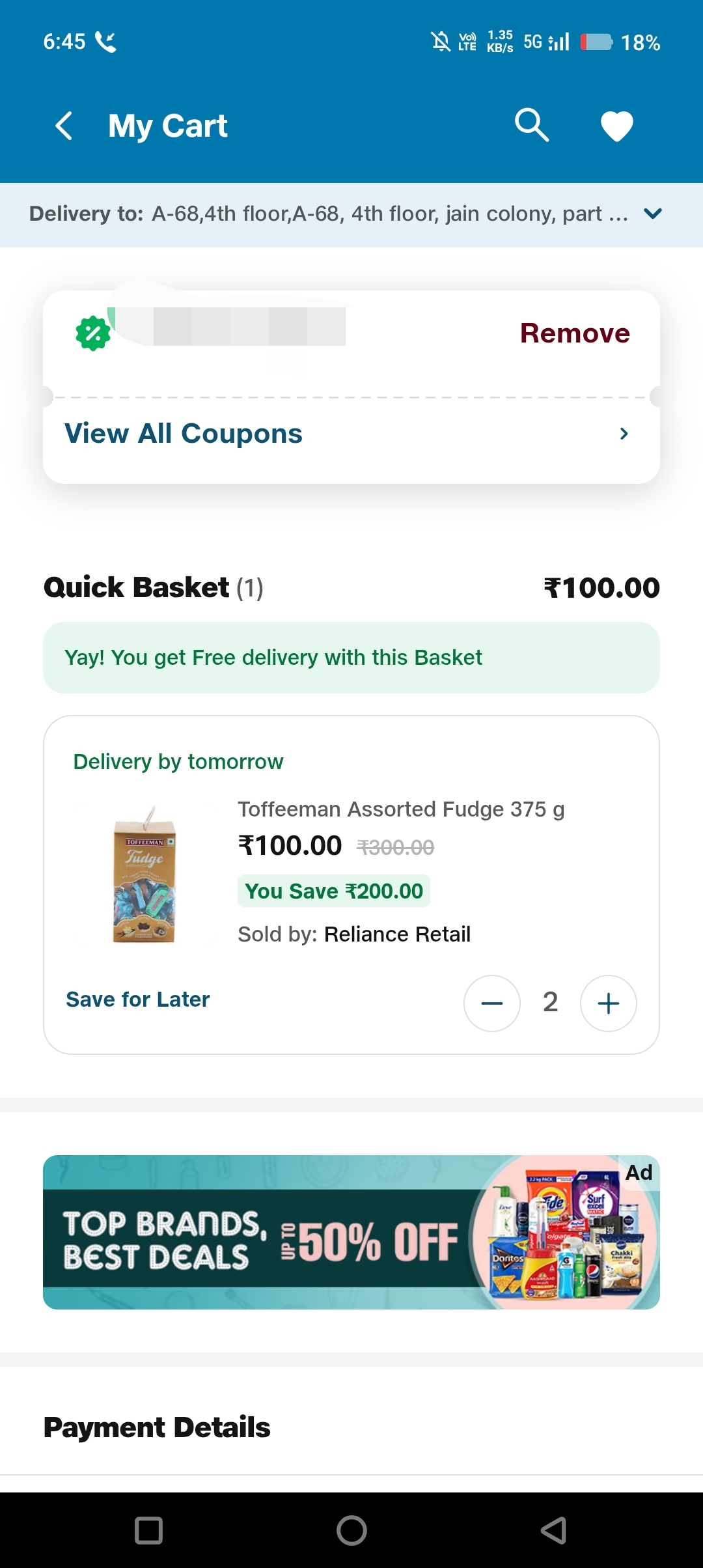Open View All Coupons chevron arrow
The height and width of the screenshot is (1568, 703).
click(x=624, y=434)
